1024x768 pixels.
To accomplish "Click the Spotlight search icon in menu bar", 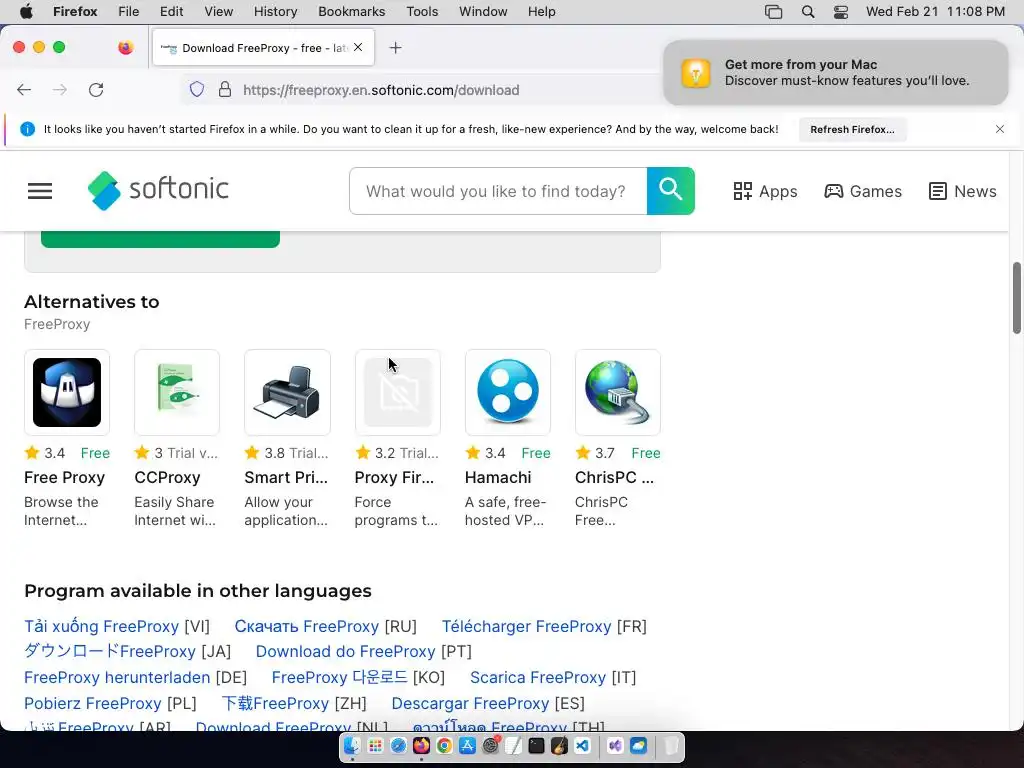I will [808, 12].
